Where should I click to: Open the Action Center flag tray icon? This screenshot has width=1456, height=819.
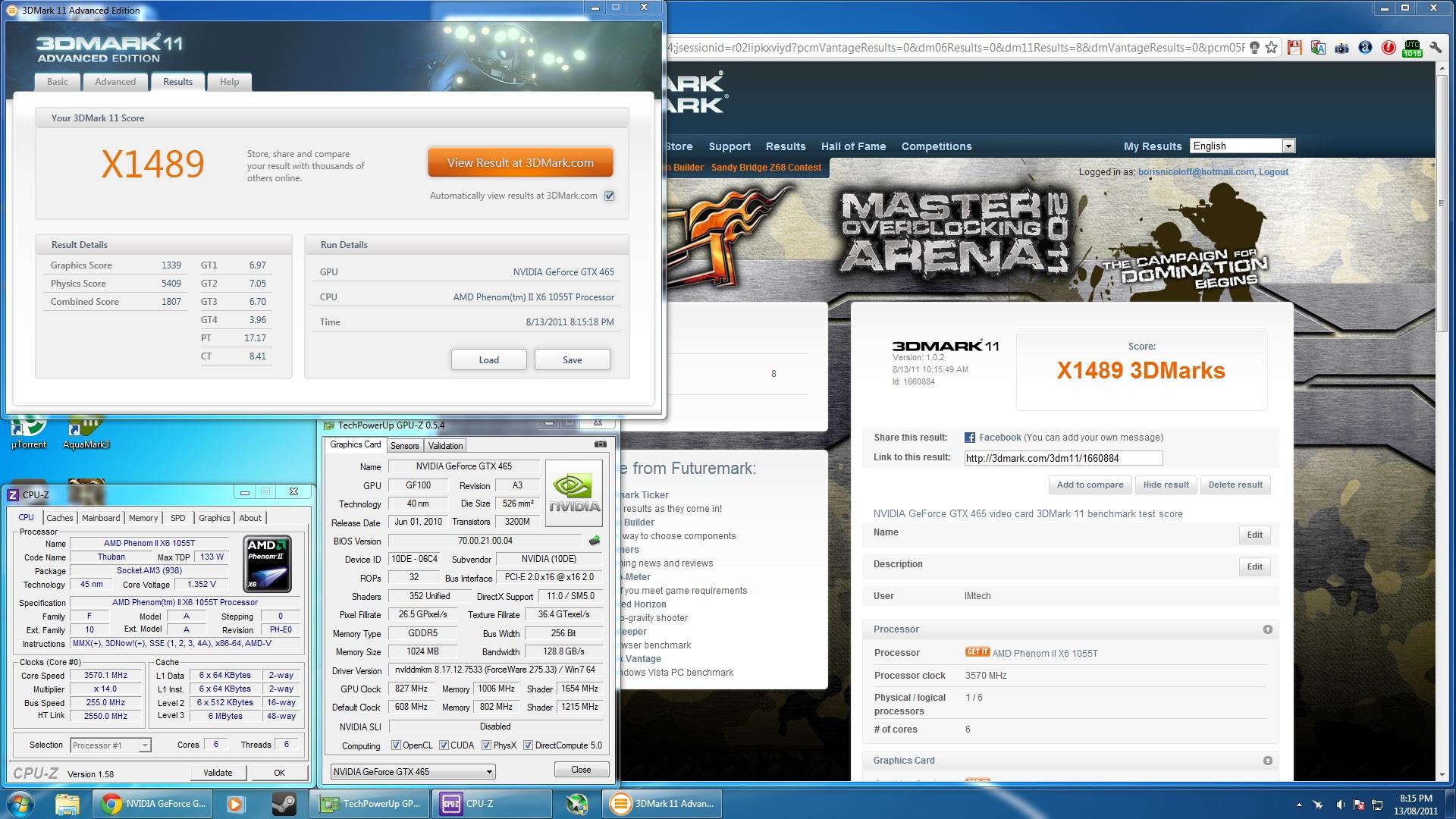[x=1359, y=805]
